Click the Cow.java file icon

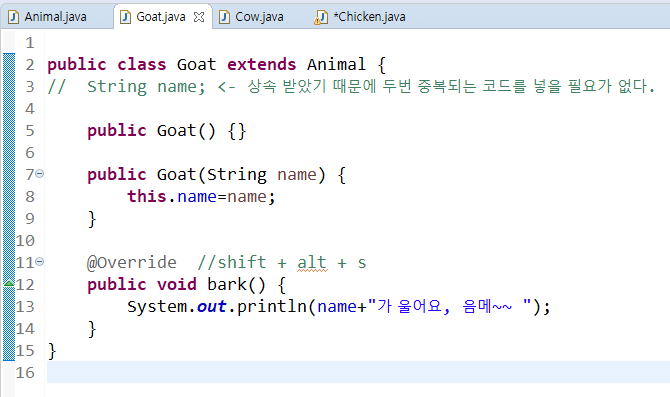tap(224, 17)
